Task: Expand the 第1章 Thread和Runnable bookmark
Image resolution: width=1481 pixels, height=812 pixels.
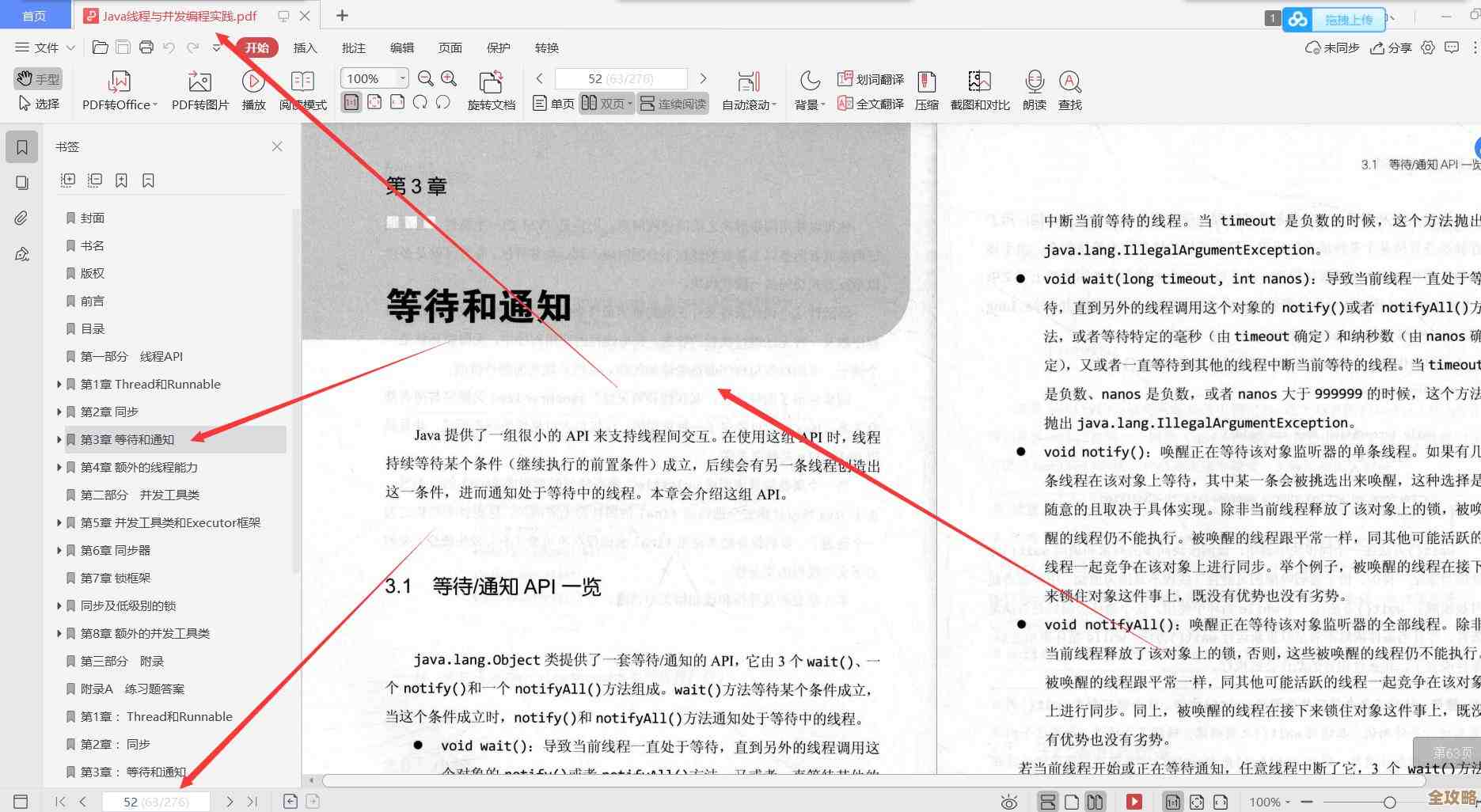Action: pyautogui.click(x=60, y=384)
